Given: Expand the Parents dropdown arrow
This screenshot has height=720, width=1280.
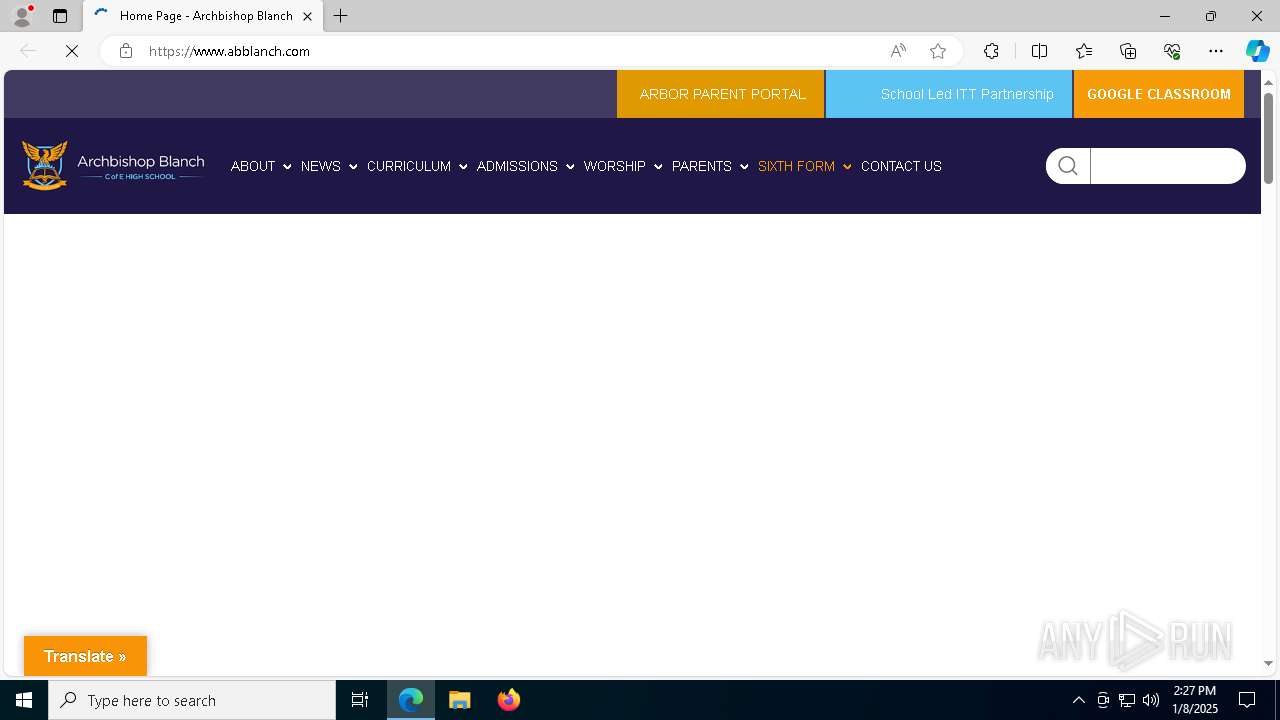Looking at the screenshot, I should 744,167.
